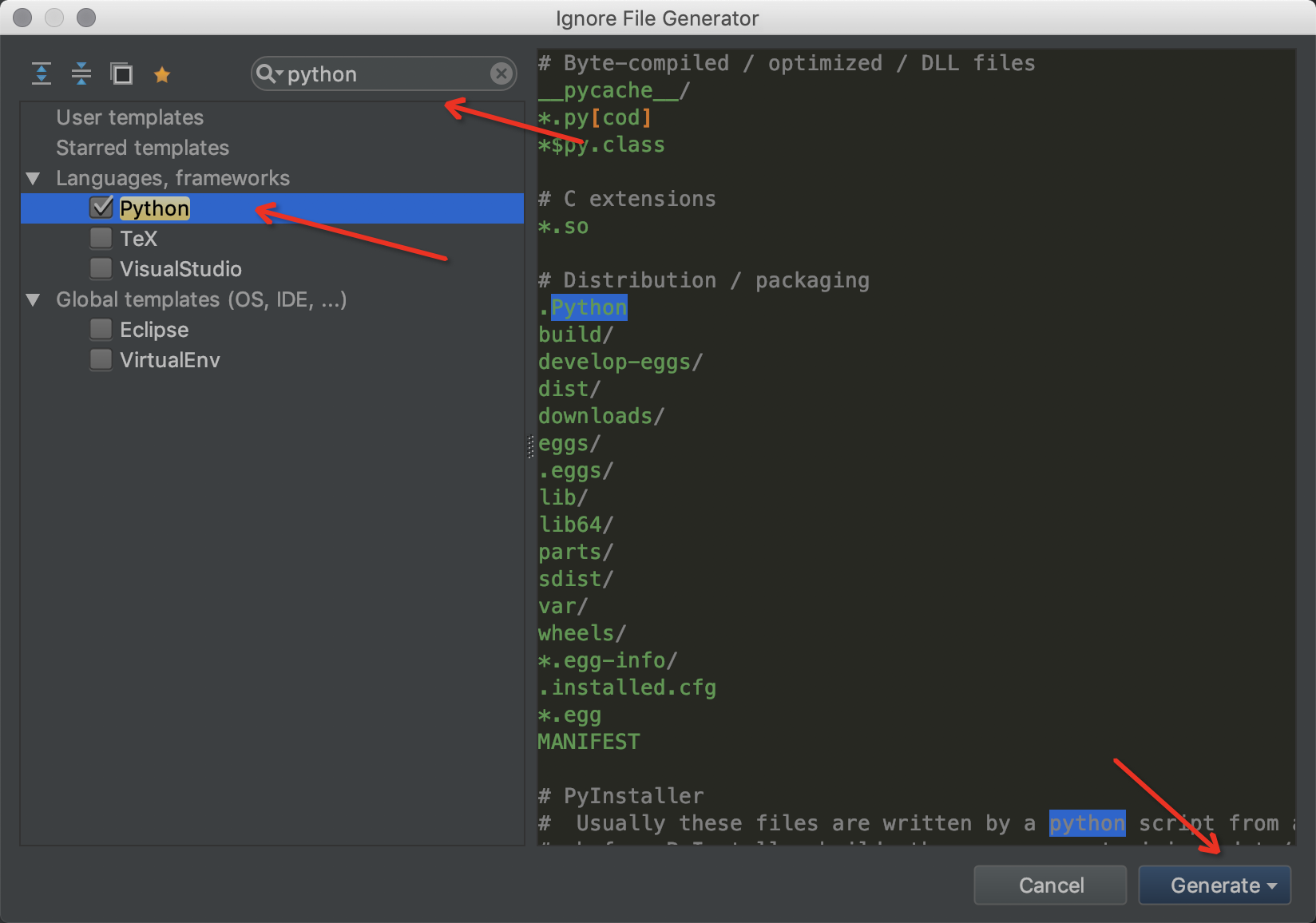Click the sdist/ preview line
The height and width of the screenshot is (923, 1316).
576,579
